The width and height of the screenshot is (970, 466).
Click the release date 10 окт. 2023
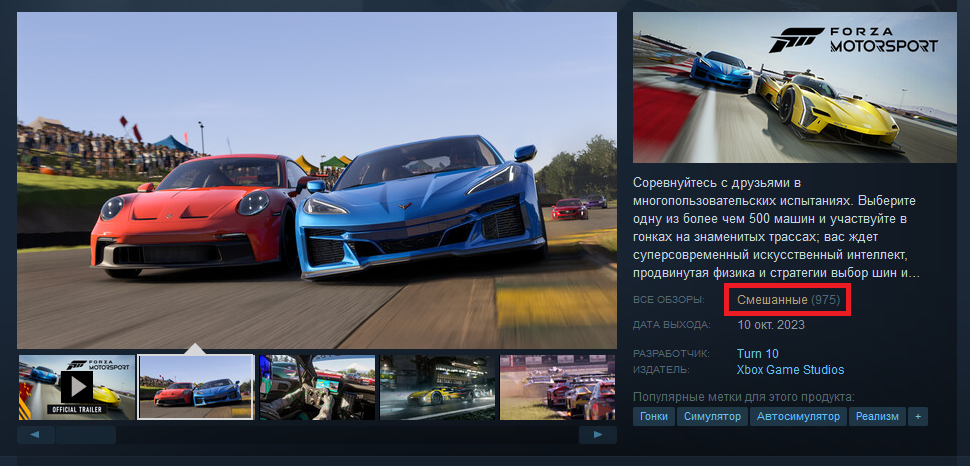771,324
